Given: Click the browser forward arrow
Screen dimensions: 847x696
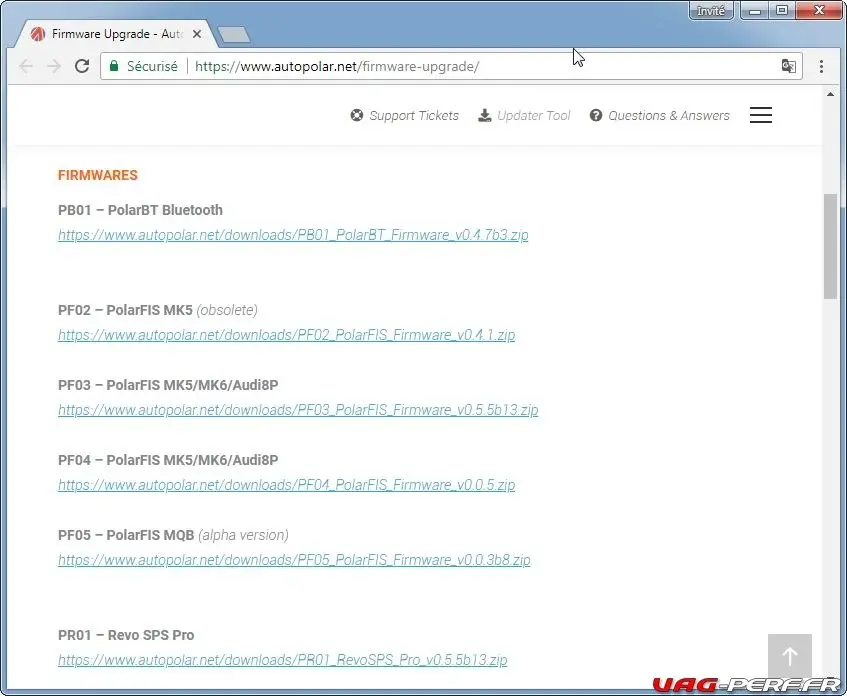Looking at the screenshot, I should [x=54, y=66].
